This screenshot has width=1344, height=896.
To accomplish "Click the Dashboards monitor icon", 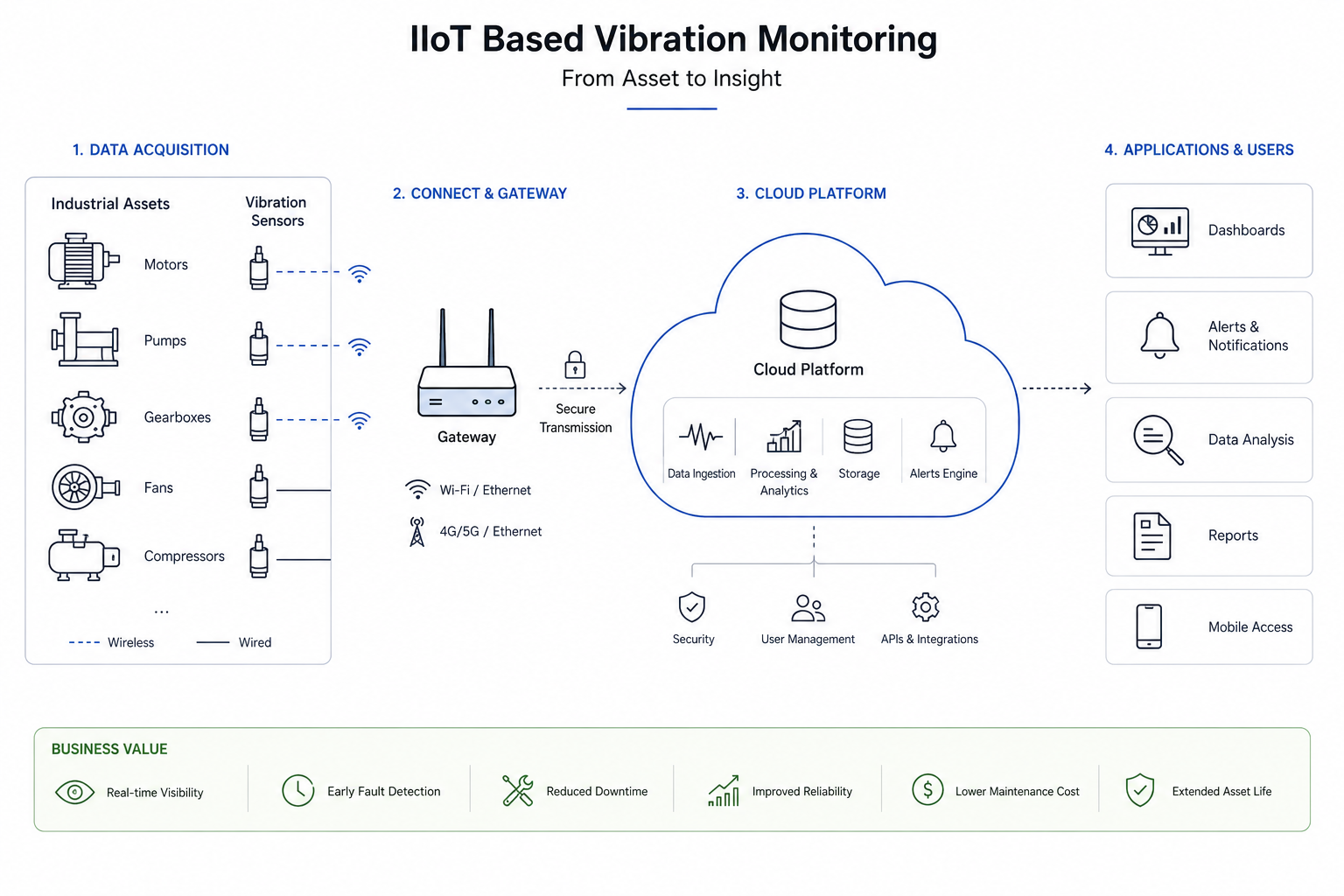I will [x=1160, y=231].
